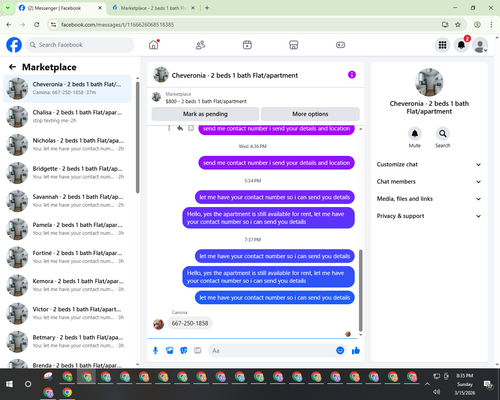This screenshot has width=500, height=400.
Task: Click Mark as pending button
Action: pos(205,114)
